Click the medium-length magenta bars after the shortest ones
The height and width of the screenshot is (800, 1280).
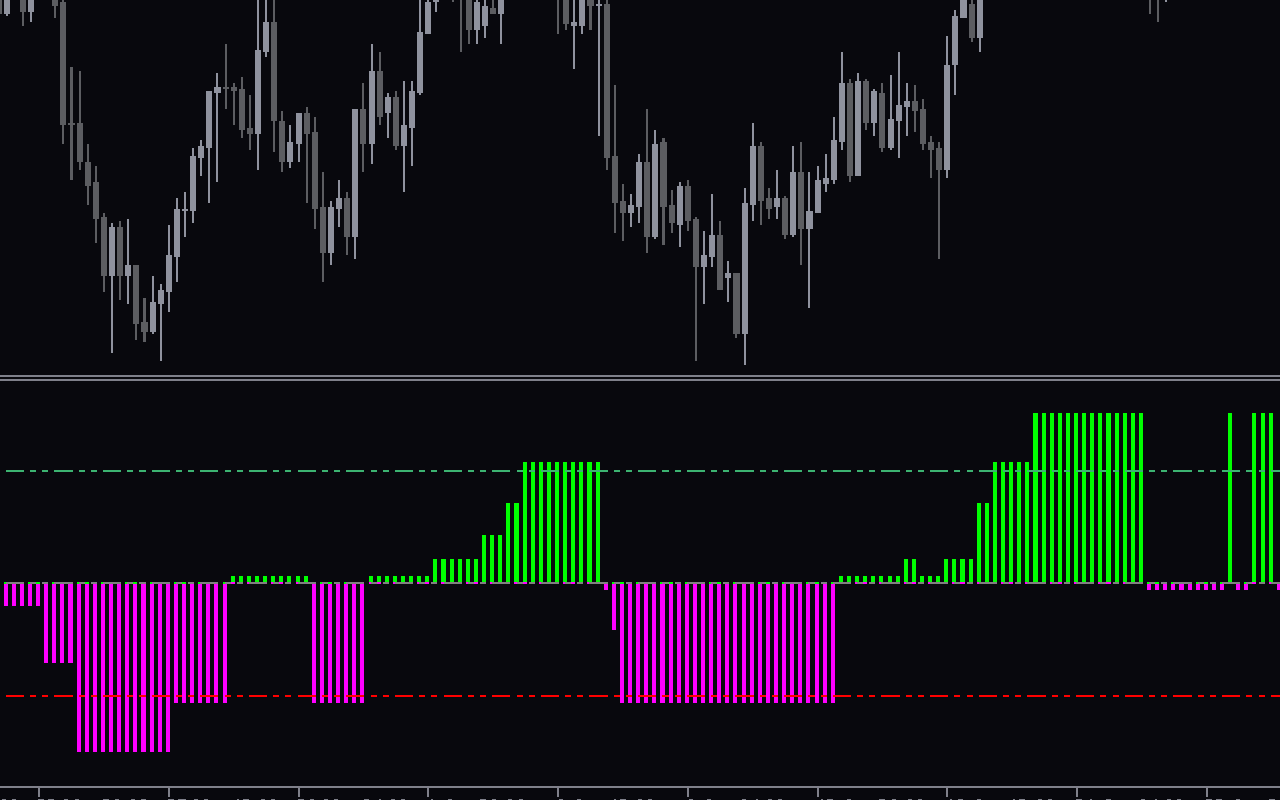[x=59, y=623]
